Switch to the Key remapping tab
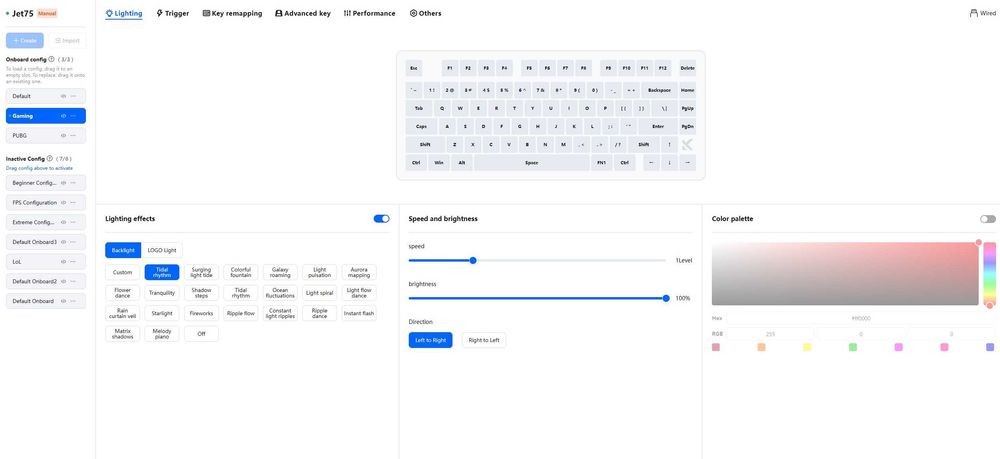The width and height of the screenshot is (1000, 459). [232, 13]
